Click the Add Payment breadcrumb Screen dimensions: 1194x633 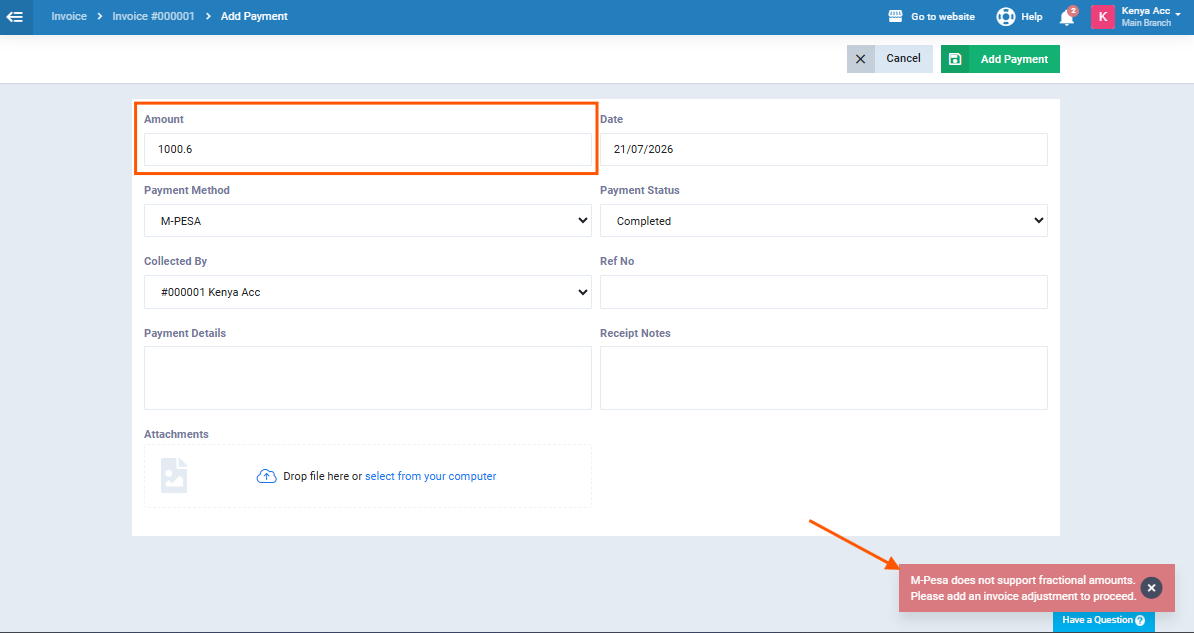click(x=254, y=16)
